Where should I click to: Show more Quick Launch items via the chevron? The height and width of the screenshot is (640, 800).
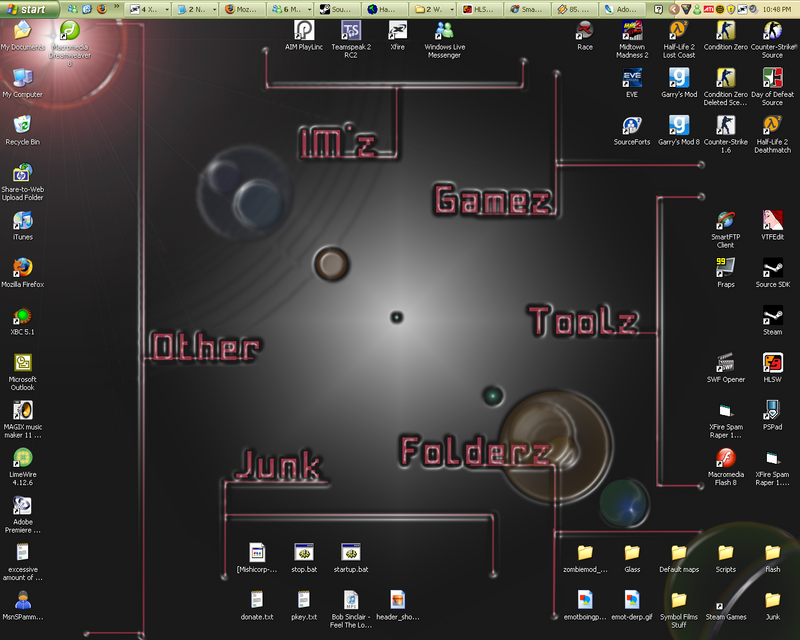[x=116, y=8]
